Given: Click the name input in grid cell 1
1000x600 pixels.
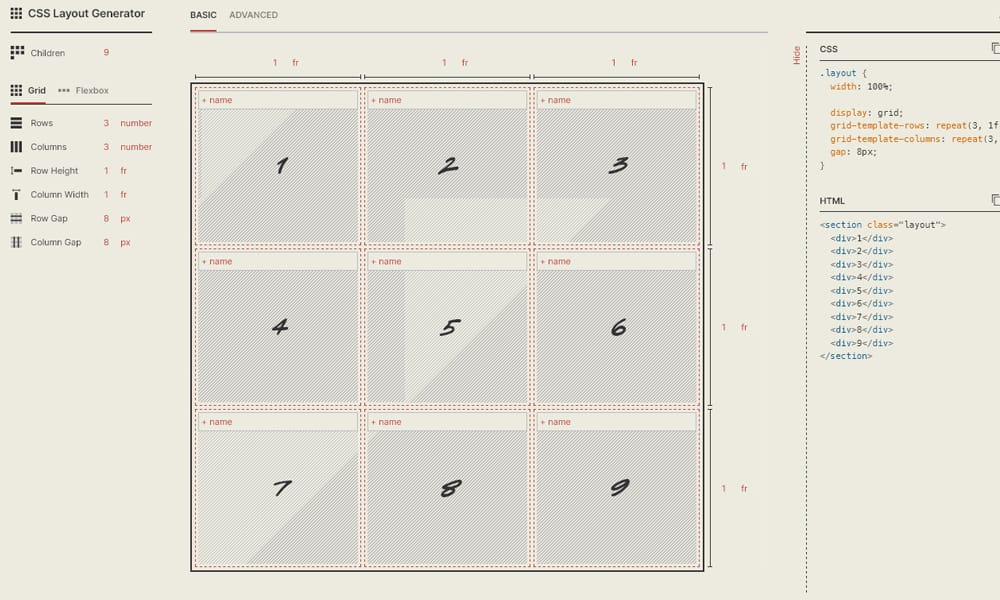Looking at the screenshot, I should pyautogui.click(x=277, y=99).
